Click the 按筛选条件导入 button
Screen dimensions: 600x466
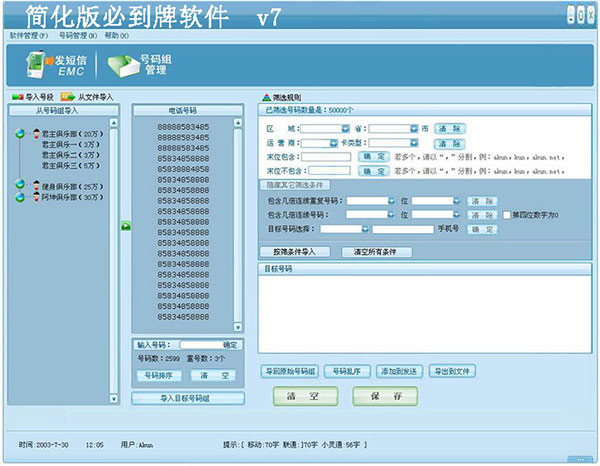[294, 252]
